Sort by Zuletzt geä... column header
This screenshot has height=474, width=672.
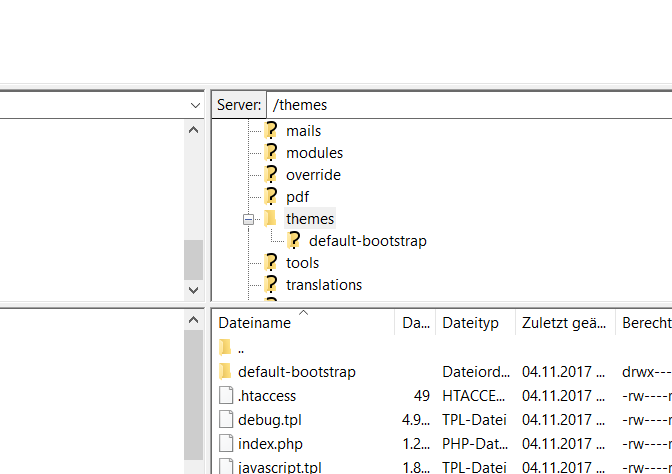click(565, 323)
